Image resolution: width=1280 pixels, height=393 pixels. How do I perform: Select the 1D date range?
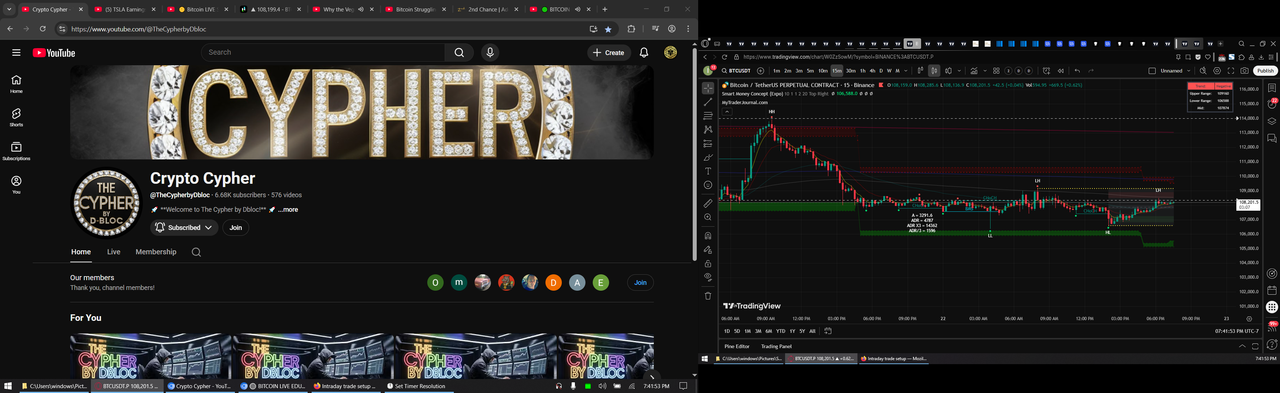pyautogui.click(x=727, y=331)
